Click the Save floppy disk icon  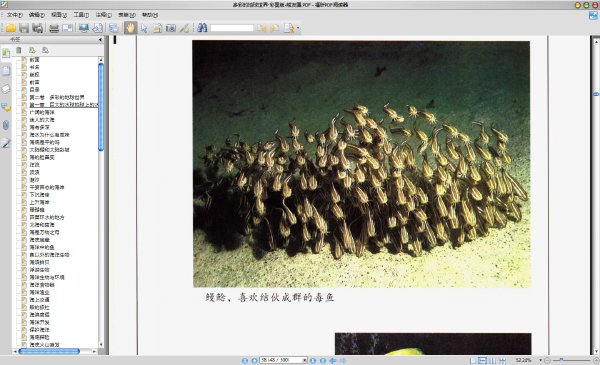pos(24,28)
